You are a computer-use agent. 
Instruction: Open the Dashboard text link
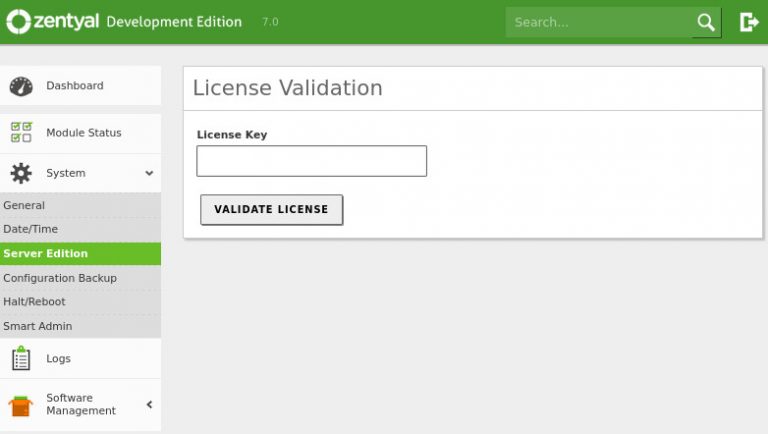pos(74,86)
